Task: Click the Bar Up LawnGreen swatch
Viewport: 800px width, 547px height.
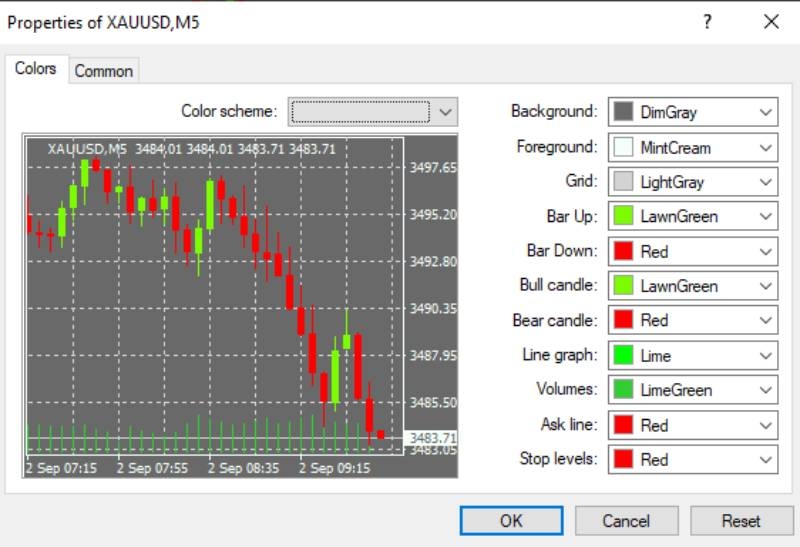Action: click(623, 216)
